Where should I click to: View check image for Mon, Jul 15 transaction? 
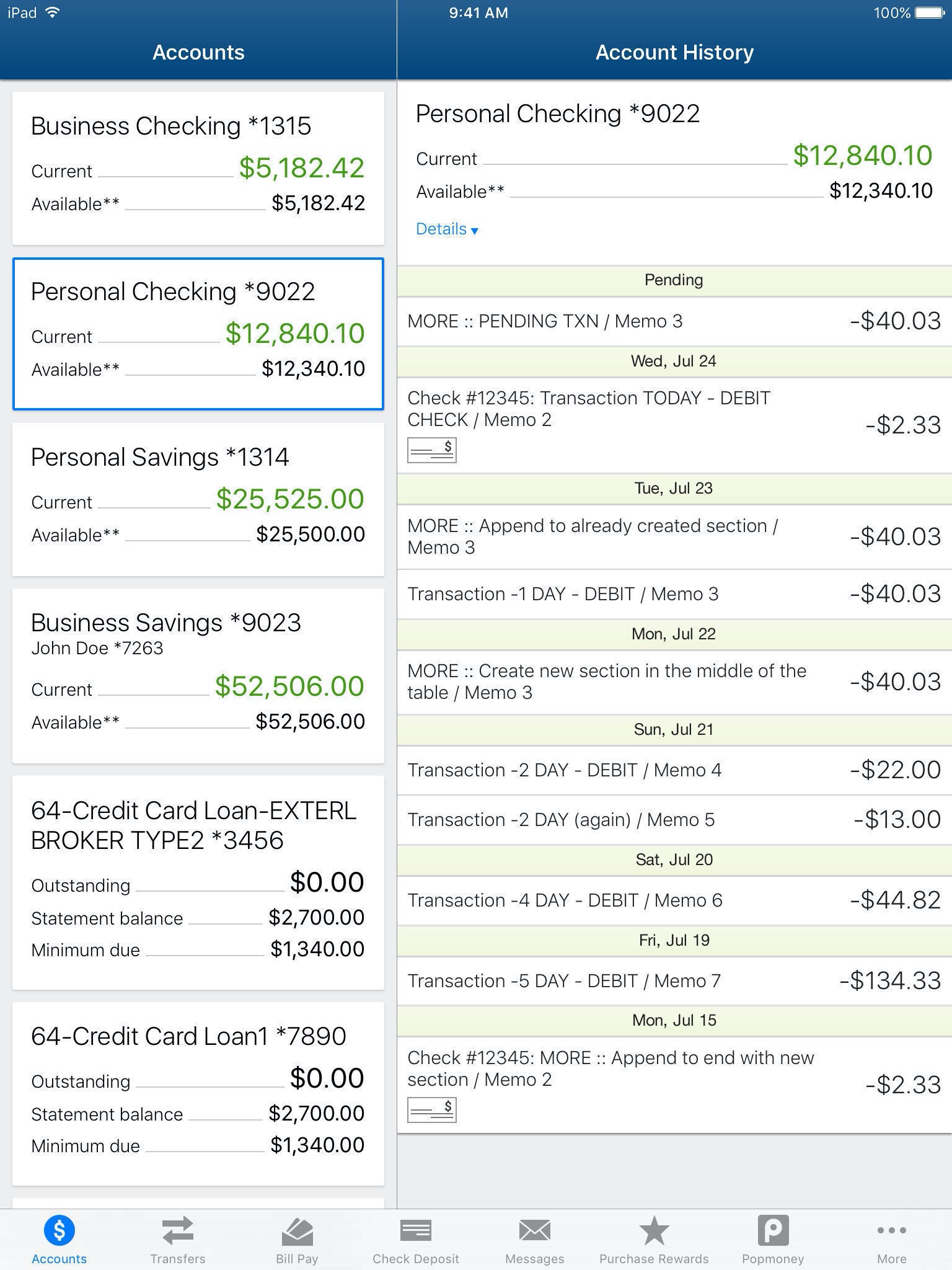[432, 1110]
